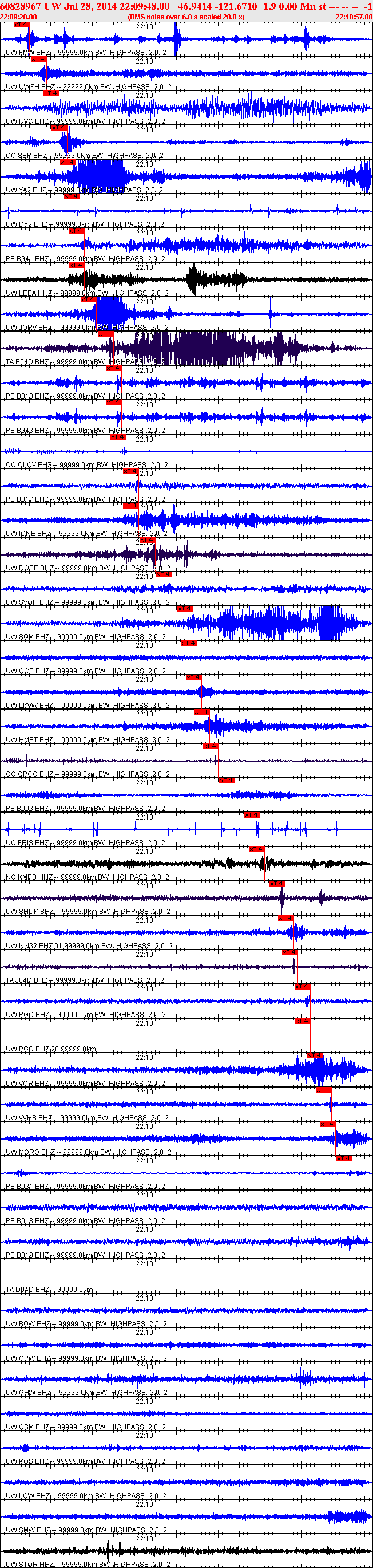Click the red pick flag on UWFH trace

(38, 59)
